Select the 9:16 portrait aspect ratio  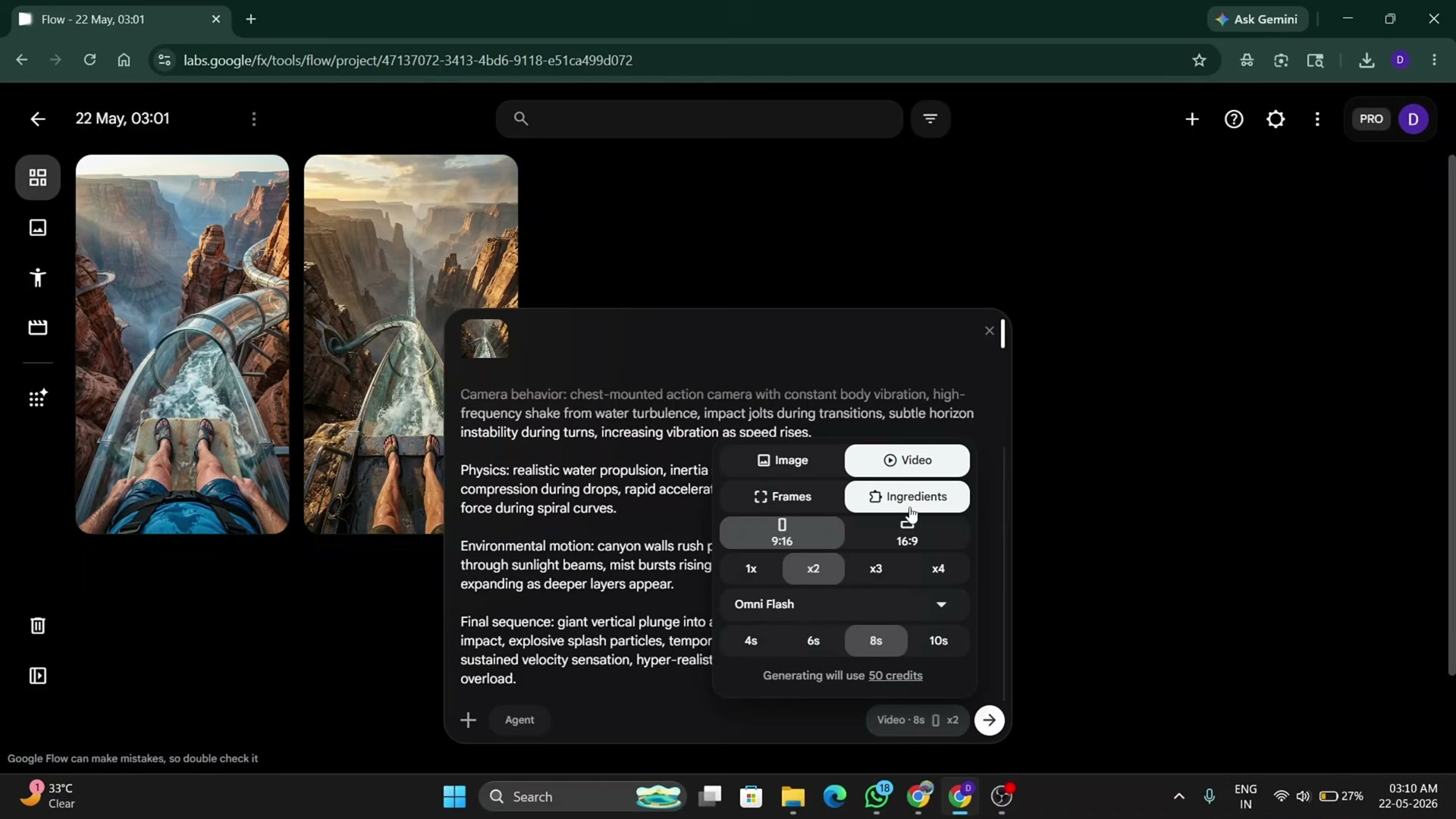pos(782,532)
